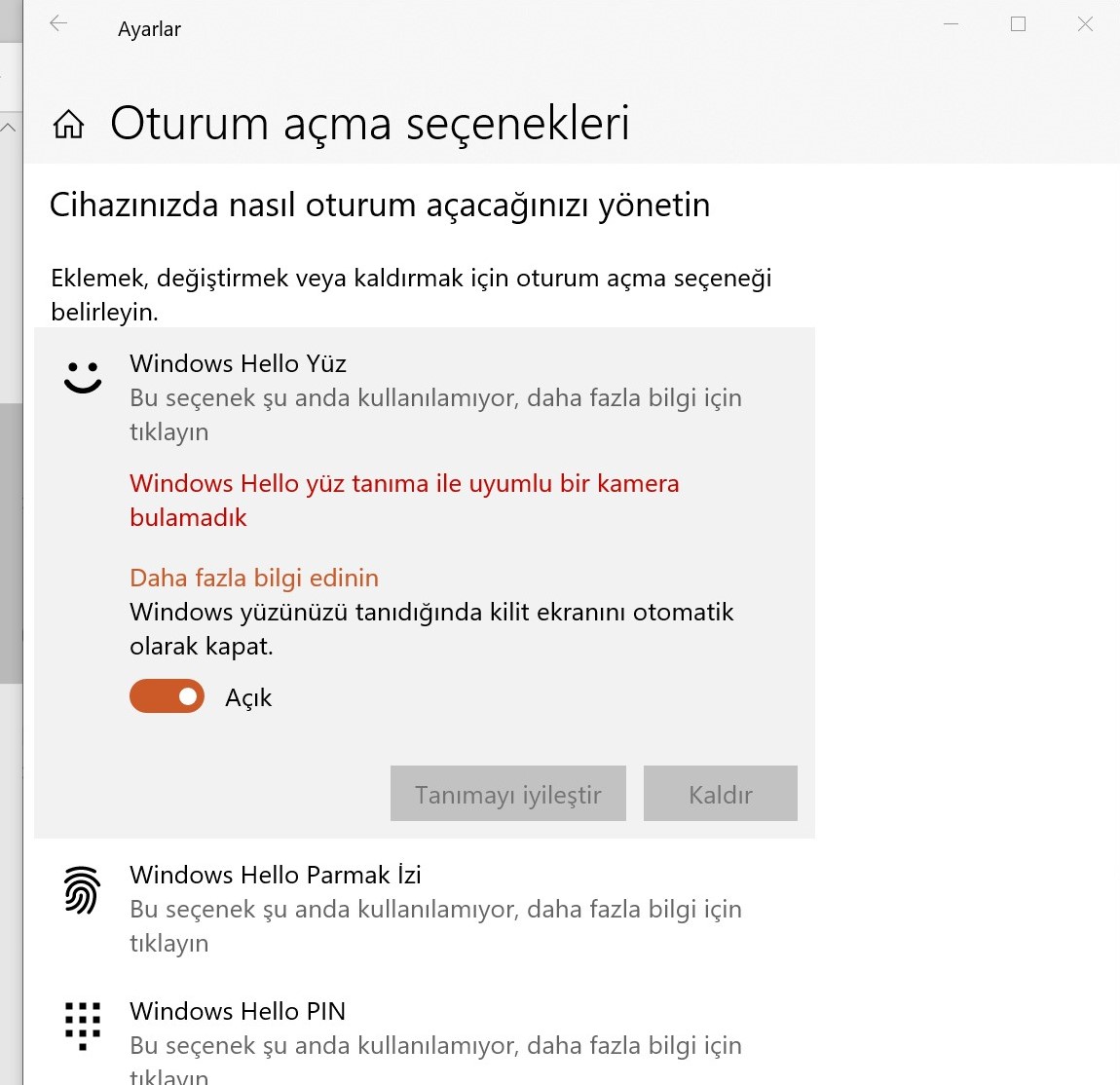
Task: Click the left sidebar scrollbar thumb
Action: [x=11, y=542]
